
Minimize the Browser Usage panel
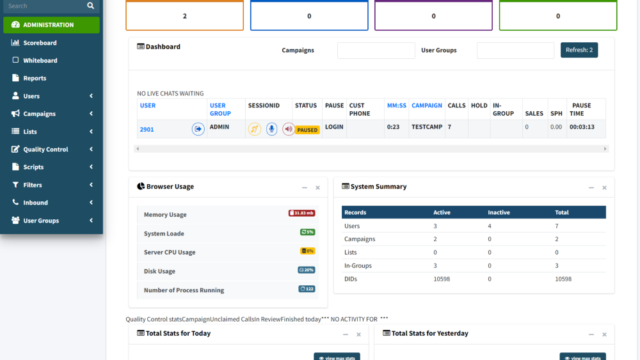[x=304, y=188]
